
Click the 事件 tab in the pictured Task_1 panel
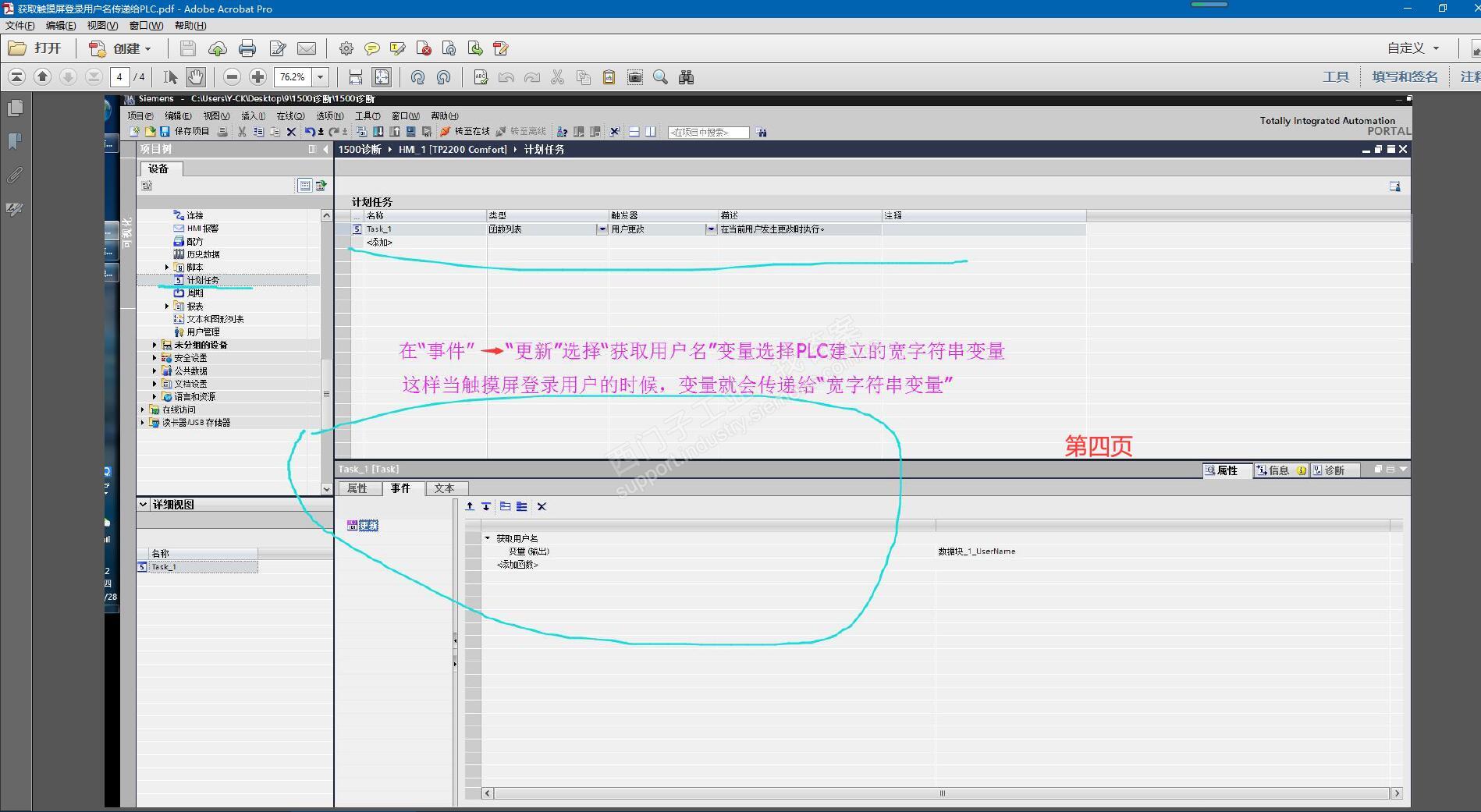click(x=401, y=488)
